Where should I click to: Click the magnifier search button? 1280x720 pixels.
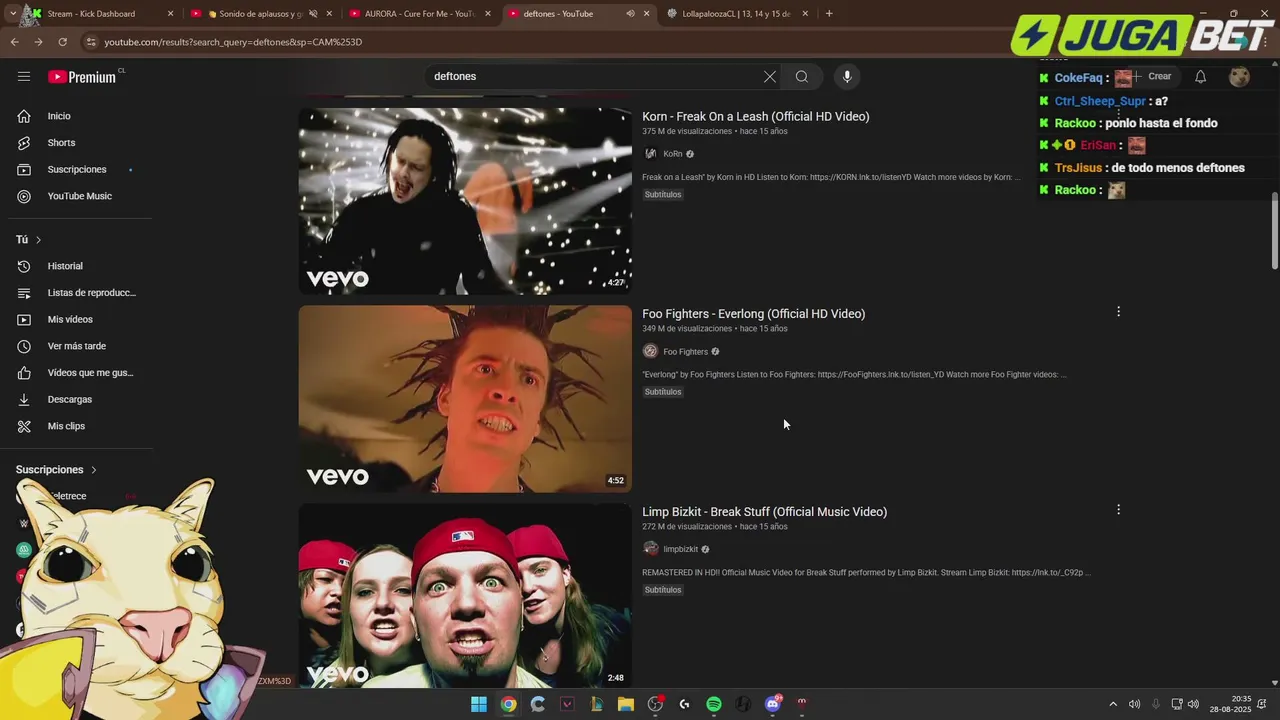coord(802,77)
